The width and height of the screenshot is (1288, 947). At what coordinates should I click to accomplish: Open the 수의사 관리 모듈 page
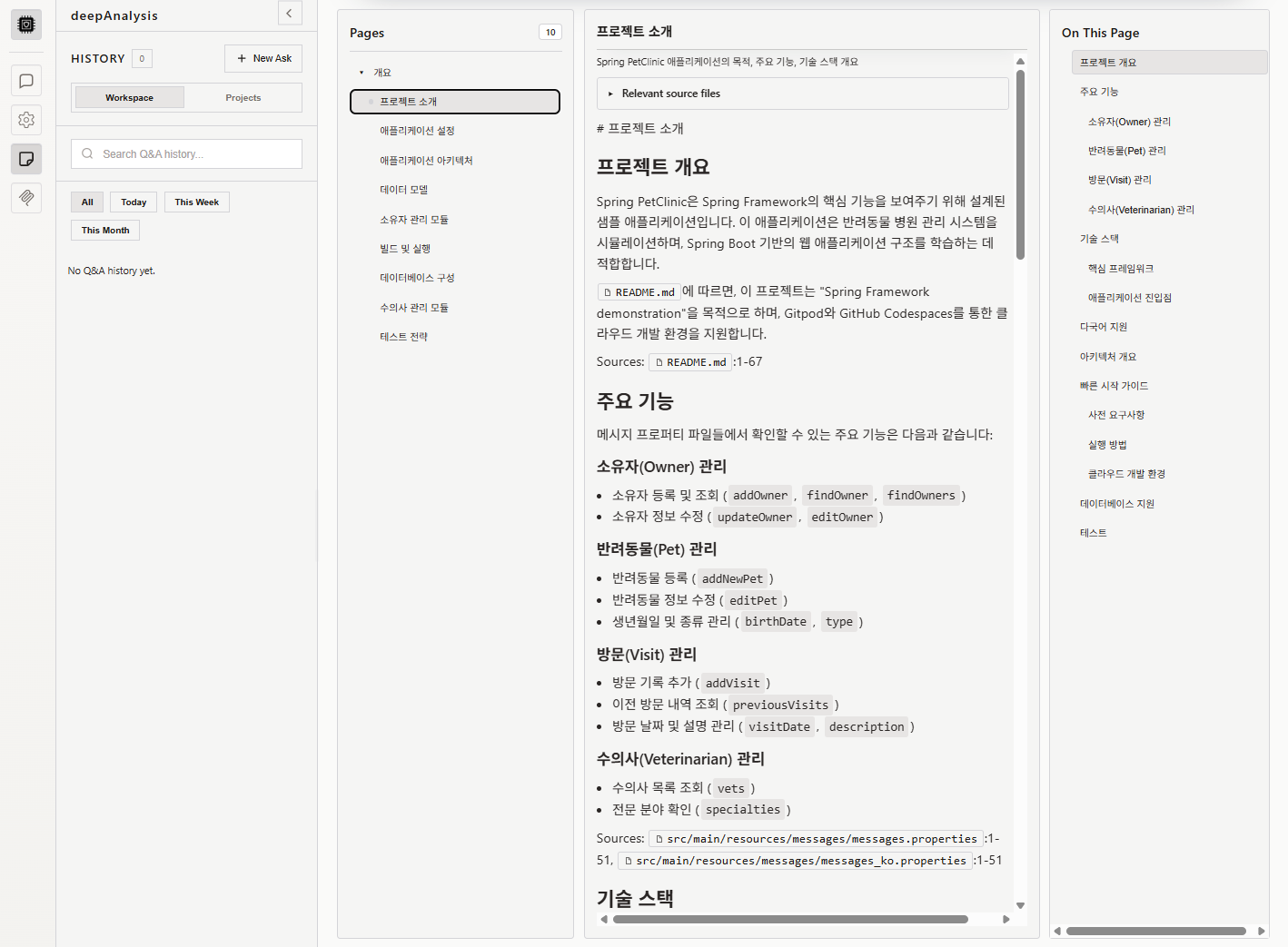(x=413, y=308)
